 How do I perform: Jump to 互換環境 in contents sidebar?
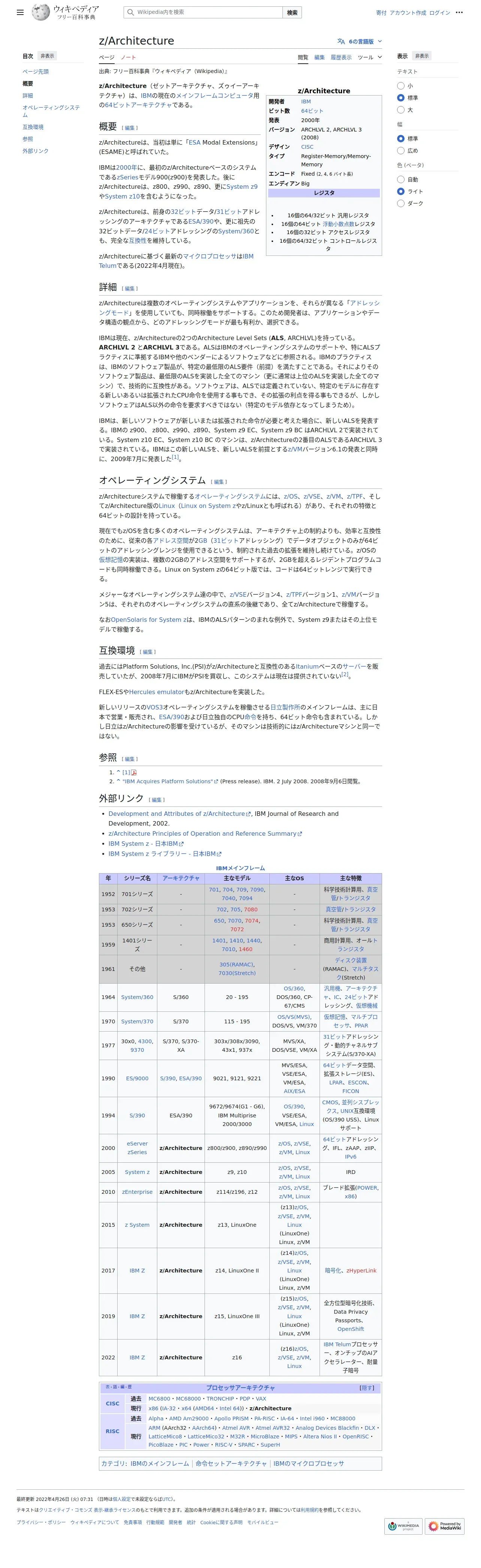point(33,127)
